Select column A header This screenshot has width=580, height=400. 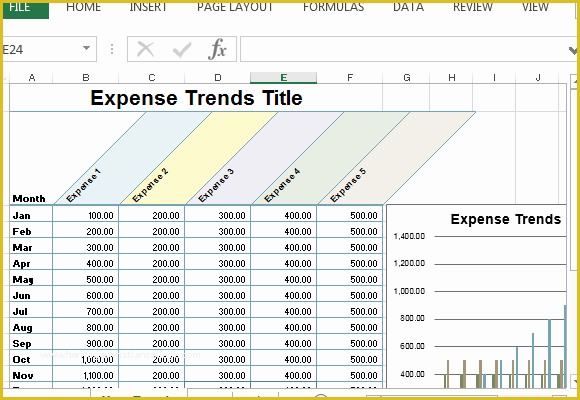point(32,78)
